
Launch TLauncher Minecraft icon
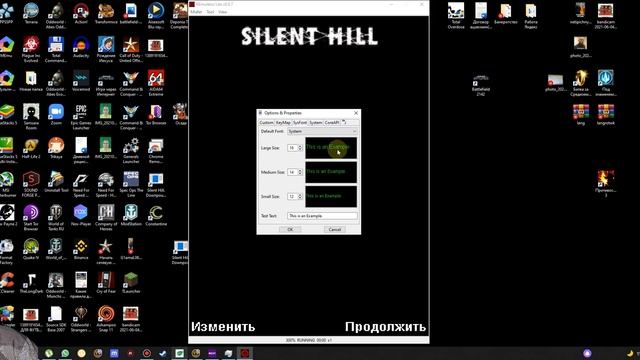click(131, 282)
